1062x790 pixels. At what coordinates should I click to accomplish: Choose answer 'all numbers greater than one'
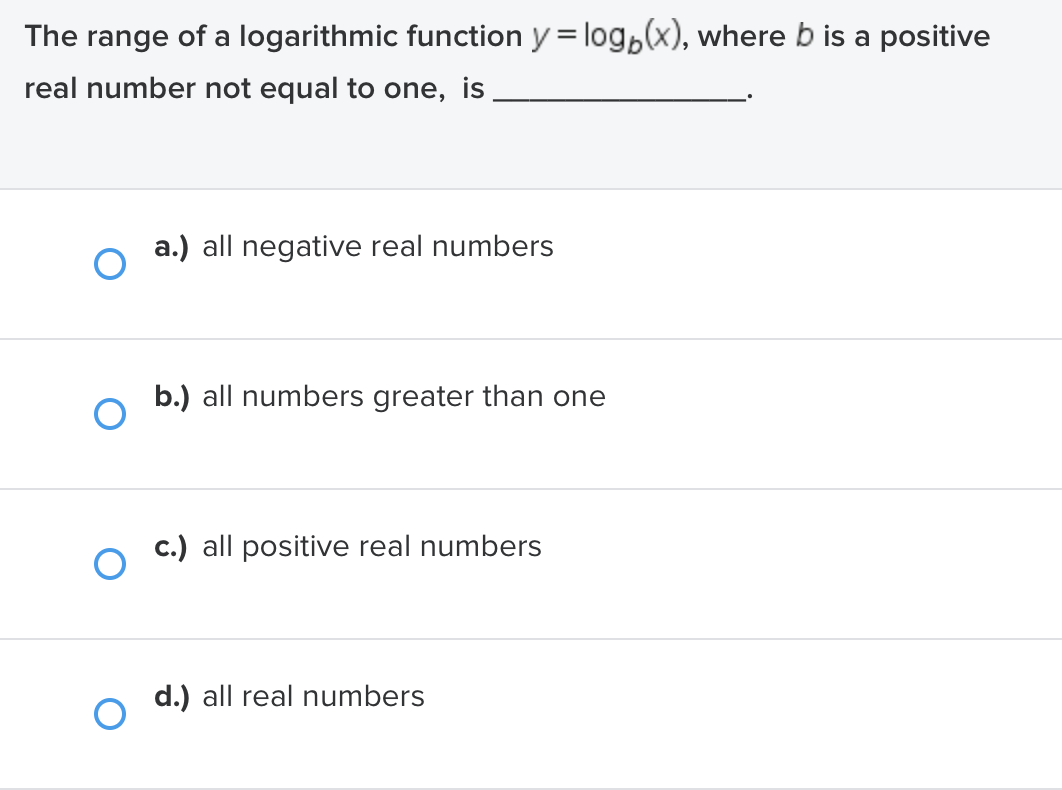point(403,396)
